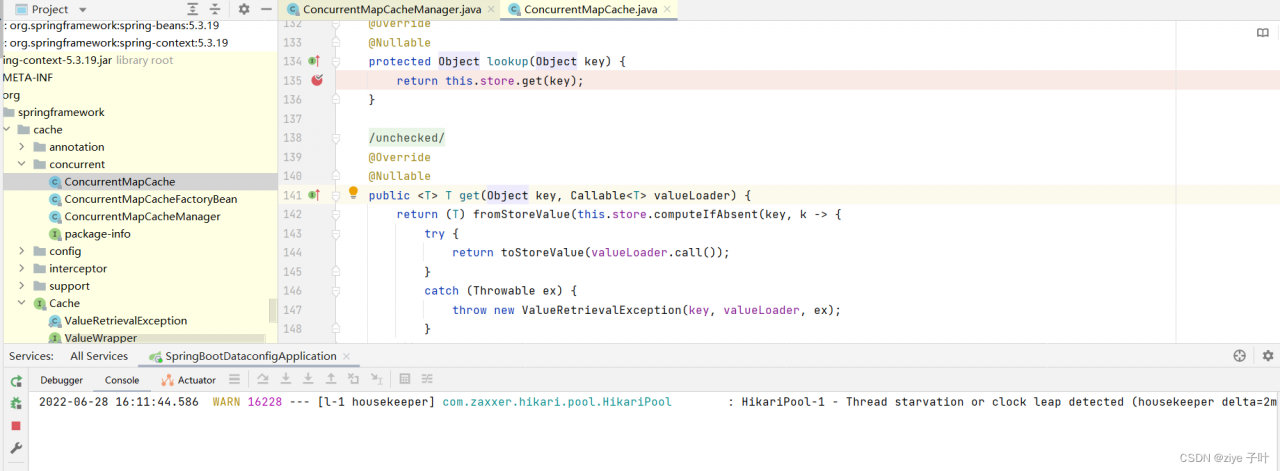Image resolution: width=1280 pixels, height=471 pixels.
Task: Click the Services target crosshair icon
Action: 1240,356
